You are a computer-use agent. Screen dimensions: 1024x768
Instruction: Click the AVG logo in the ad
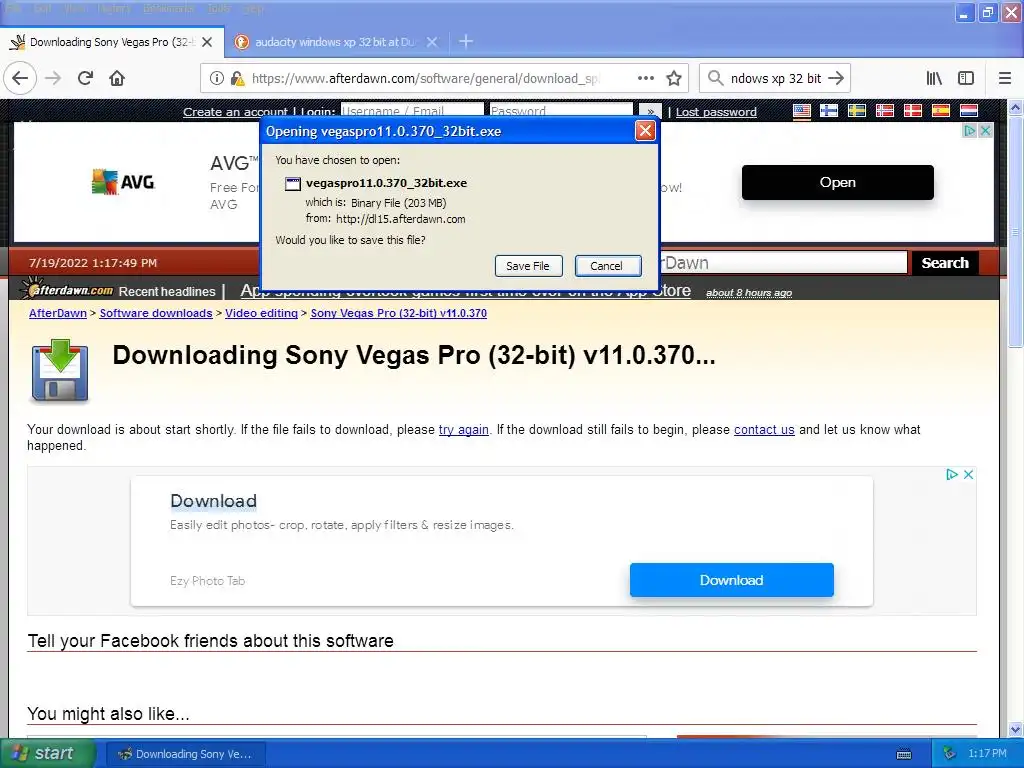coord(123,182)
